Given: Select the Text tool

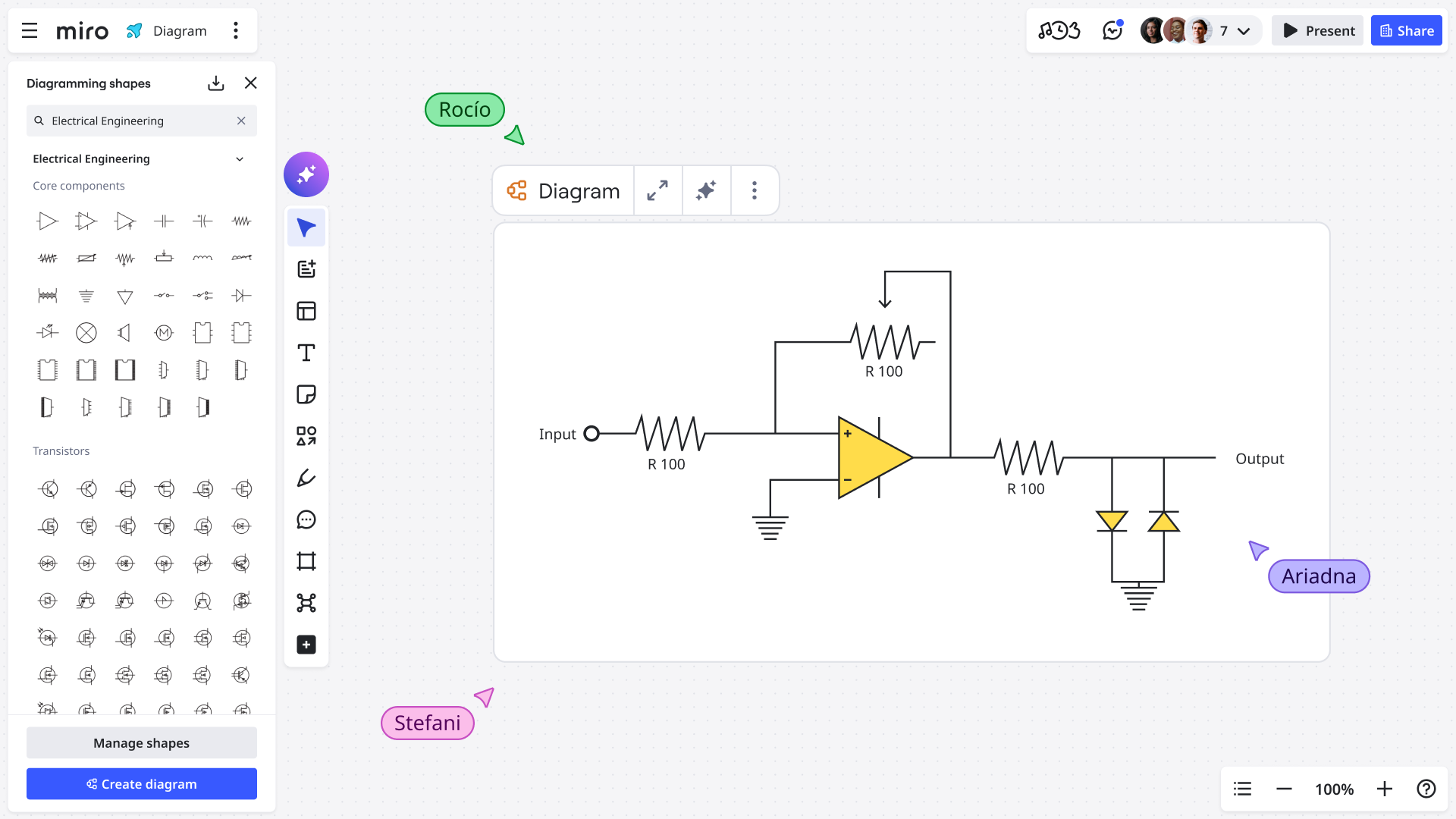Looking at the screenshot, I should click(306, 353).
